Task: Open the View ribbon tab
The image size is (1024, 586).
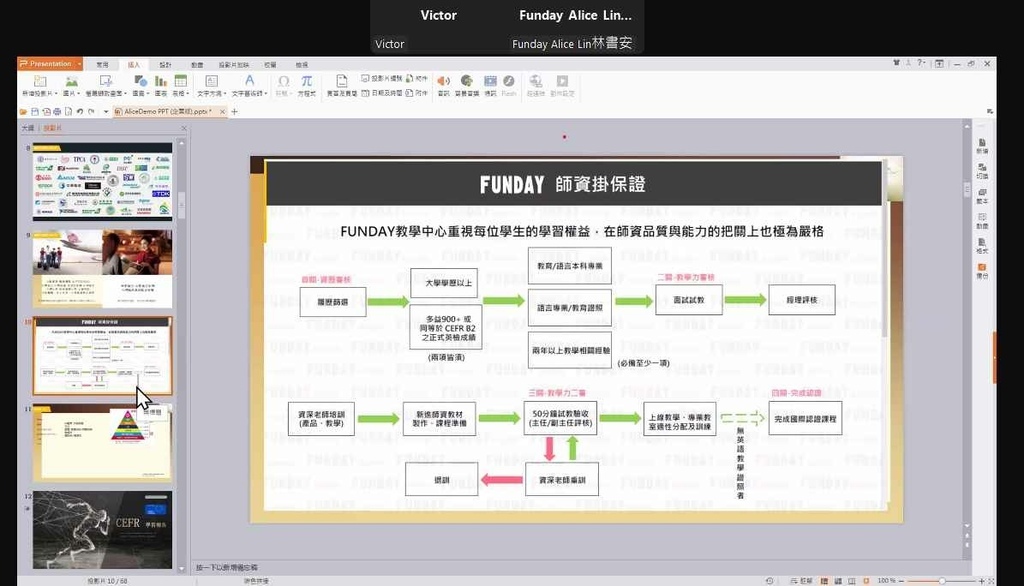Action: (x=302, y=65)
